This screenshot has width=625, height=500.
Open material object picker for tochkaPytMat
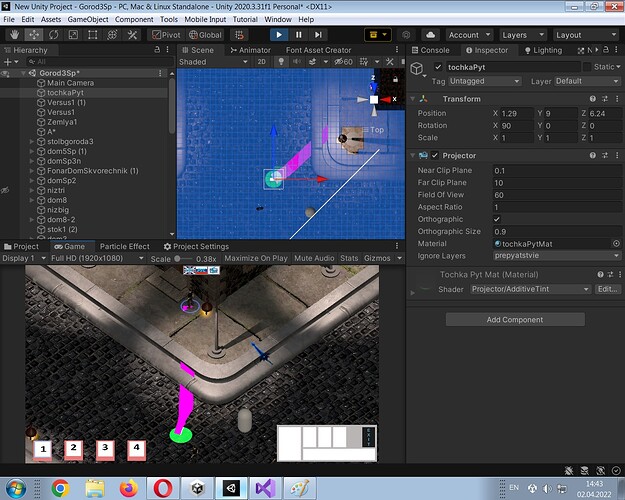pos(616,244)
